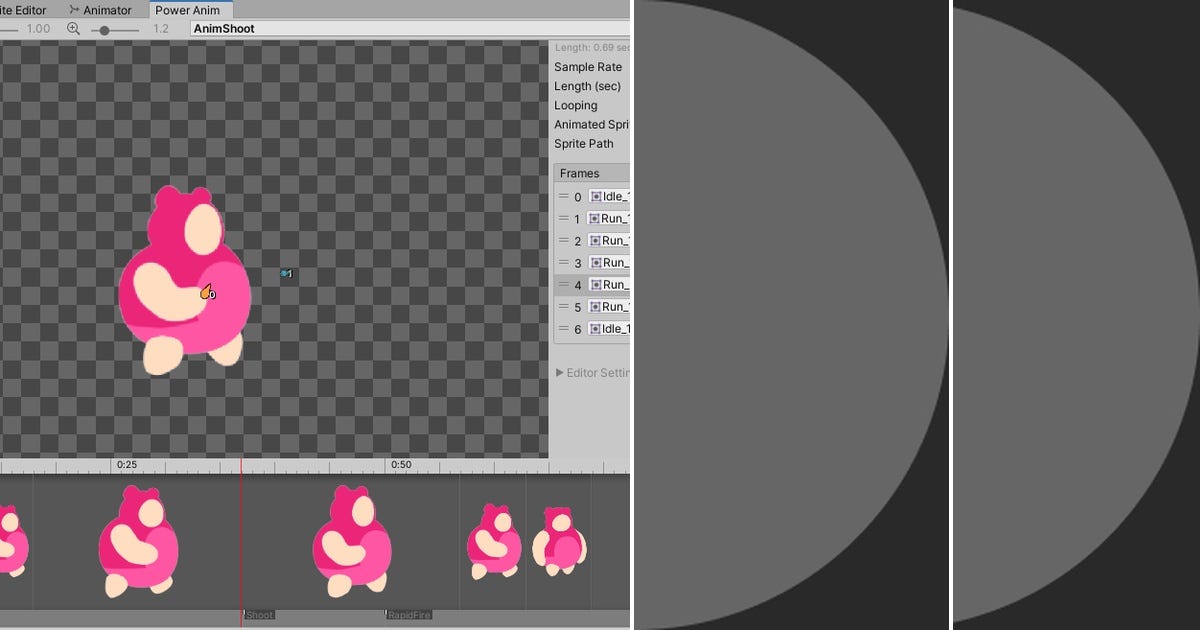Viewport: 1200px width, 630px height.
Task: Toggle the Animated Sprite option
Action: (x=592, y=124)
